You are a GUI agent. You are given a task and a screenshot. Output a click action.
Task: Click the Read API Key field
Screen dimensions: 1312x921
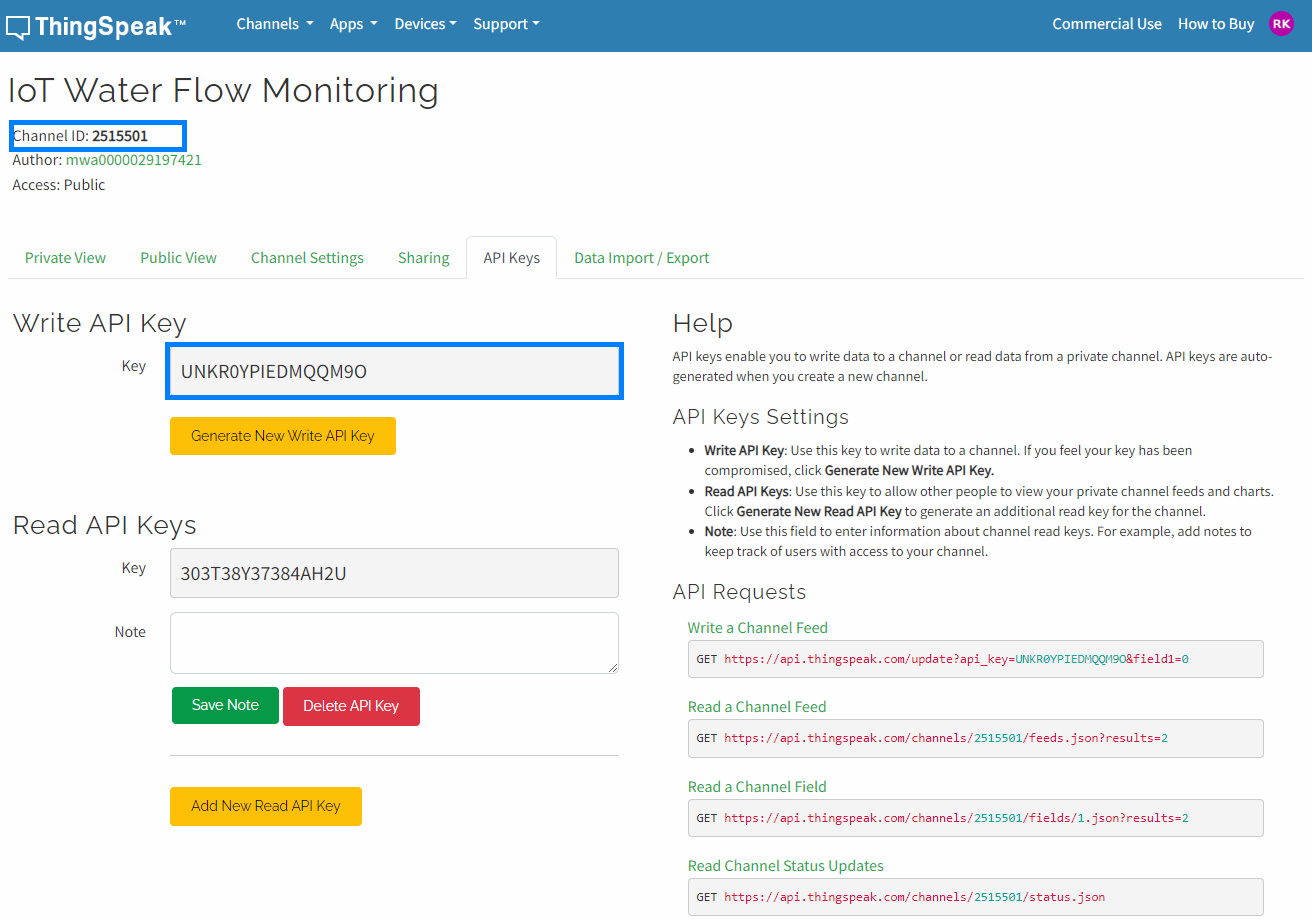394,573
